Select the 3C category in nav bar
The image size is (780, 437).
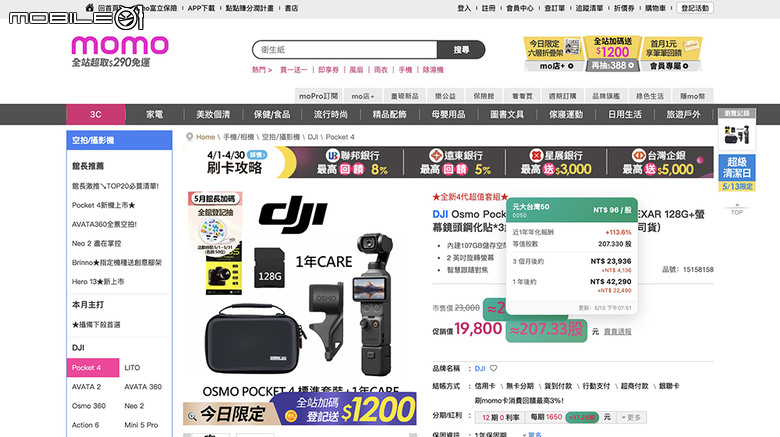[x=96, y=114]
